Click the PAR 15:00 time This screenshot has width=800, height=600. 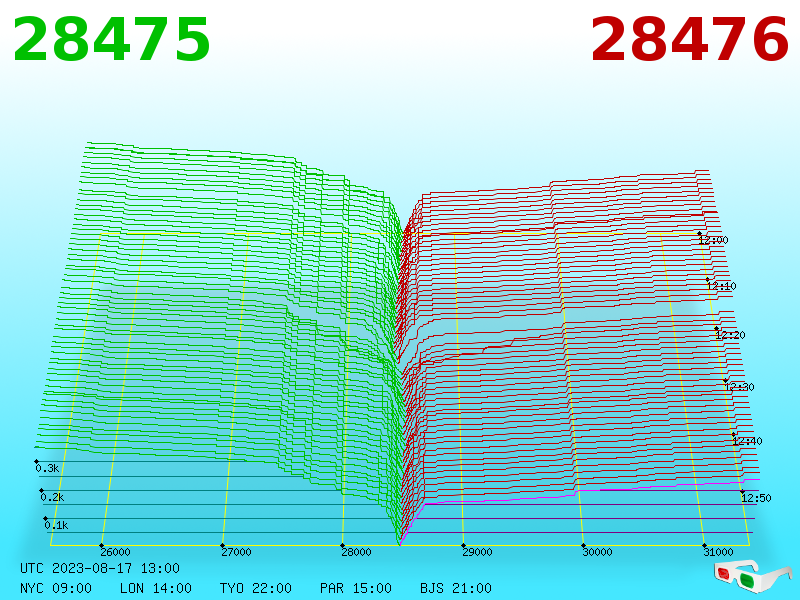click(356, 588)
